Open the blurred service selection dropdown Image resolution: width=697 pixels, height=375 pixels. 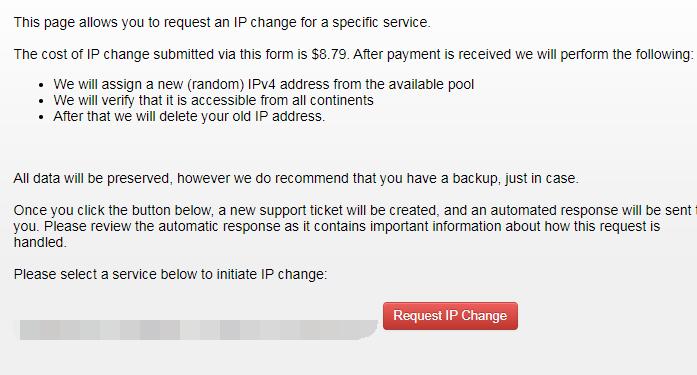[199, 330]
